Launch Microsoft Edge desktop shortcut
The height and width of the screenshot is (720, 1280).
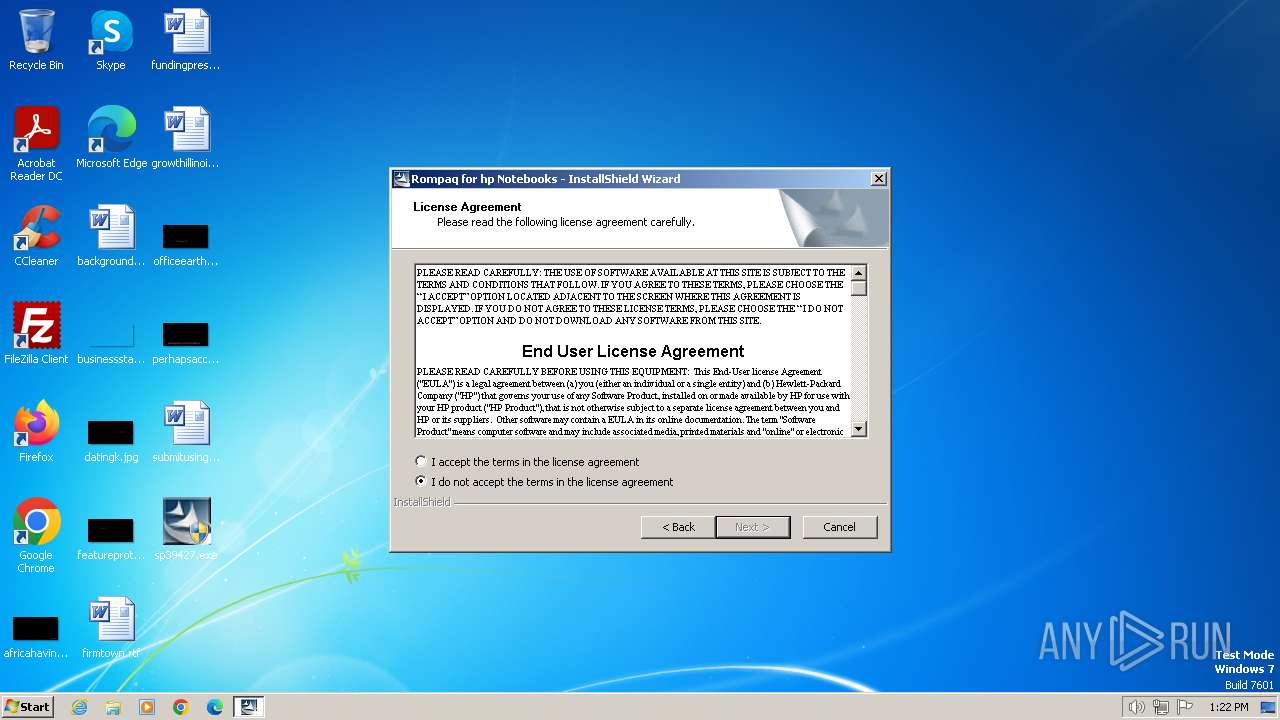tap(111, 137)
